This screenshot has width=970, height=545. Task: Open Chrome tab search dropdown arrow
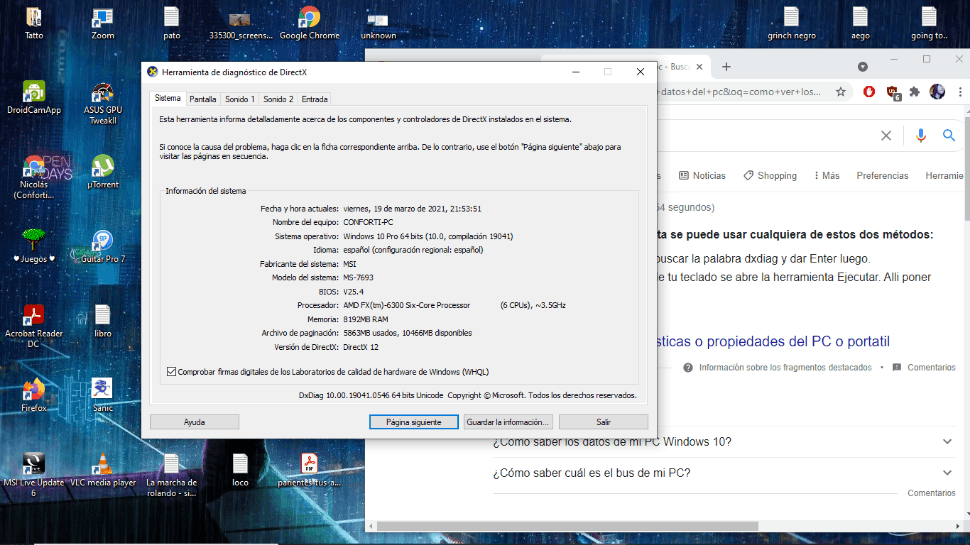coord(862,66)
